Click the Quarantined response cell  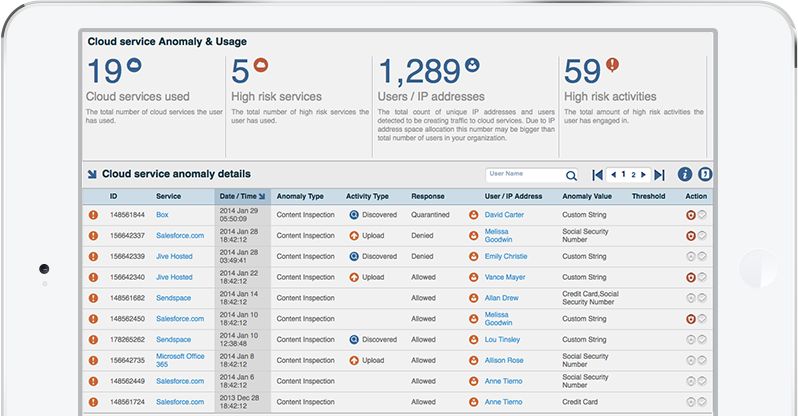coord(431,215)
